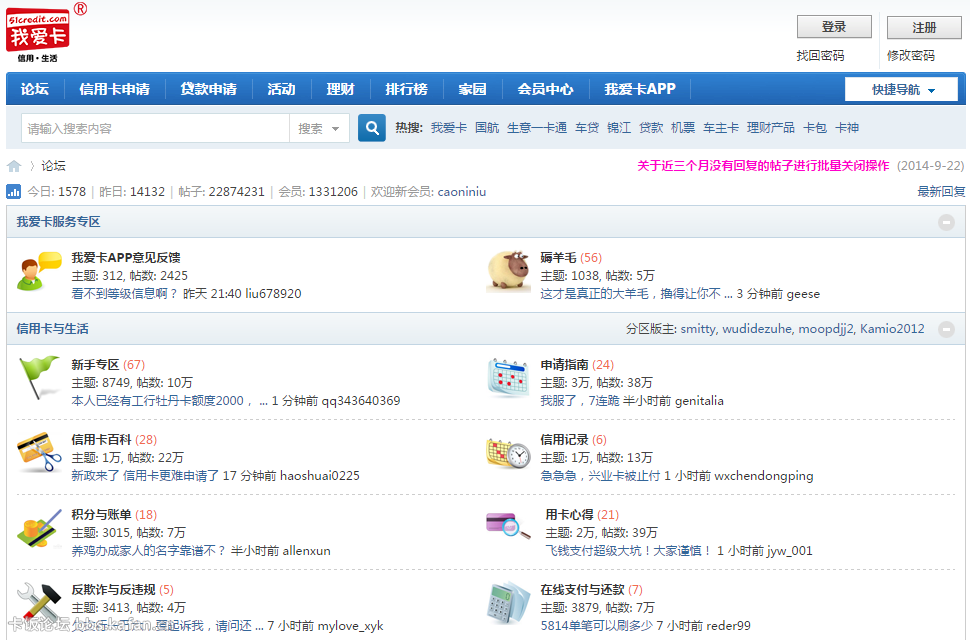Open the pink announcement about closing old posts

pos(763,166)
